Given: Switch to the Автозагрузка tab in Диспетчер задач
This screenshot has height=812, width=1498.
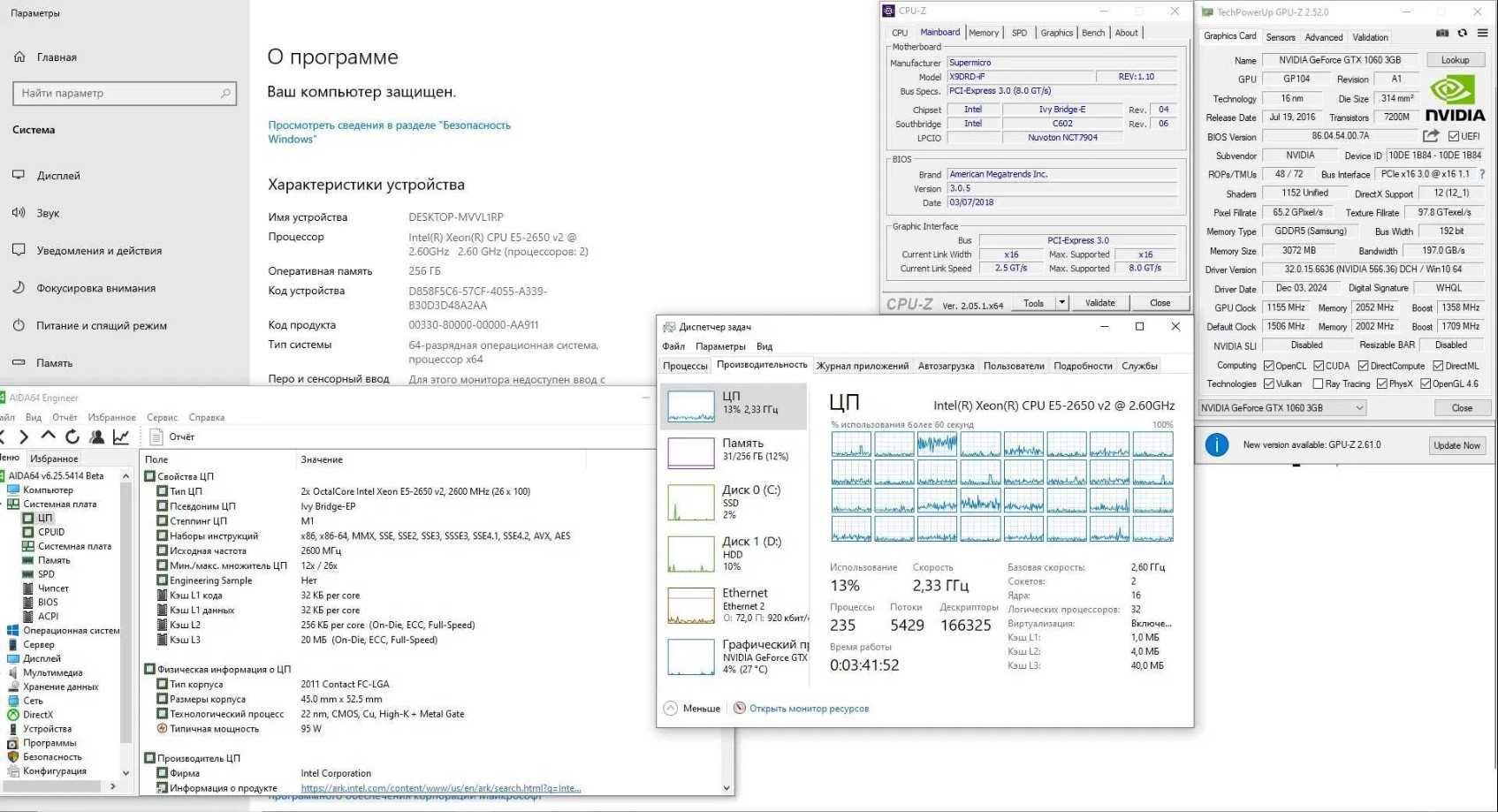Looking at the screenshot, I should pos(946,366).
